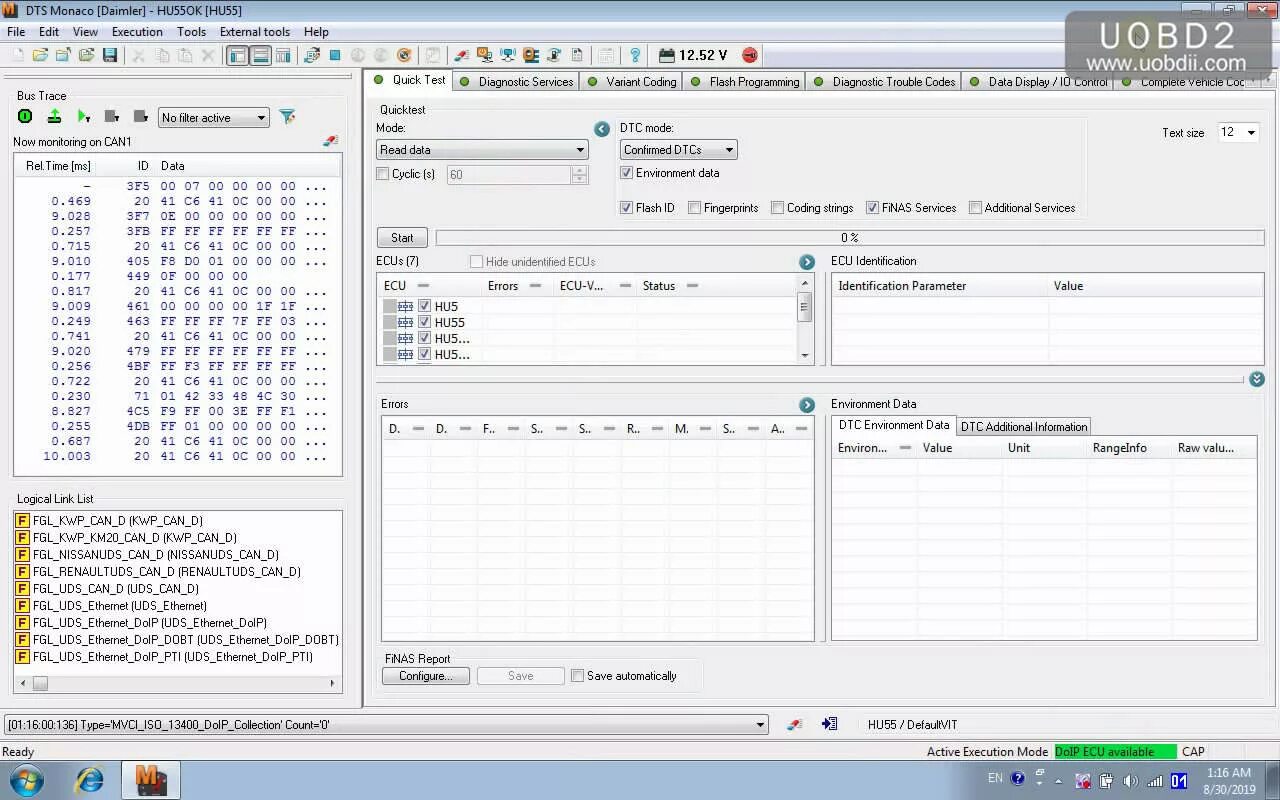Click the blue arrow next to Mode

tap(601, 129)
